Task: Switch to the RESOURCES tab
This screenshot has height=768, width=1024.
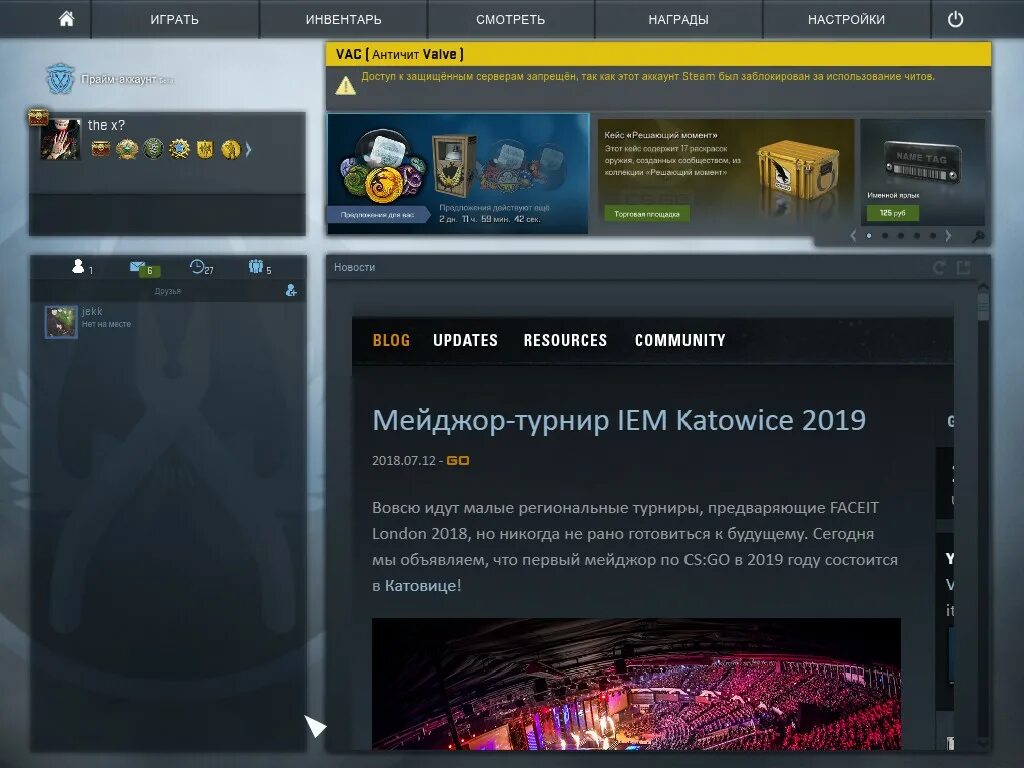Action: click(566, 340)
